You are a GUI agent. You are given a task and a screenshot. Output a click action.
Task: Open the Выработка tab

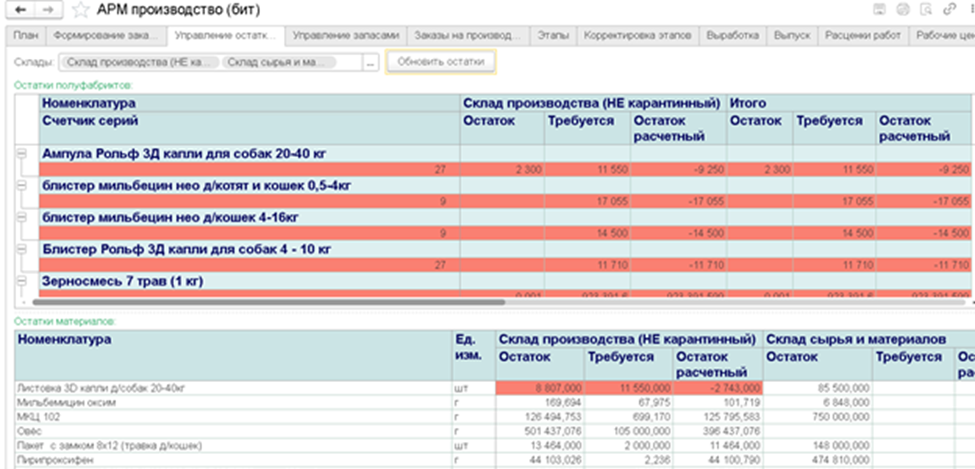[x=732, y=36]
